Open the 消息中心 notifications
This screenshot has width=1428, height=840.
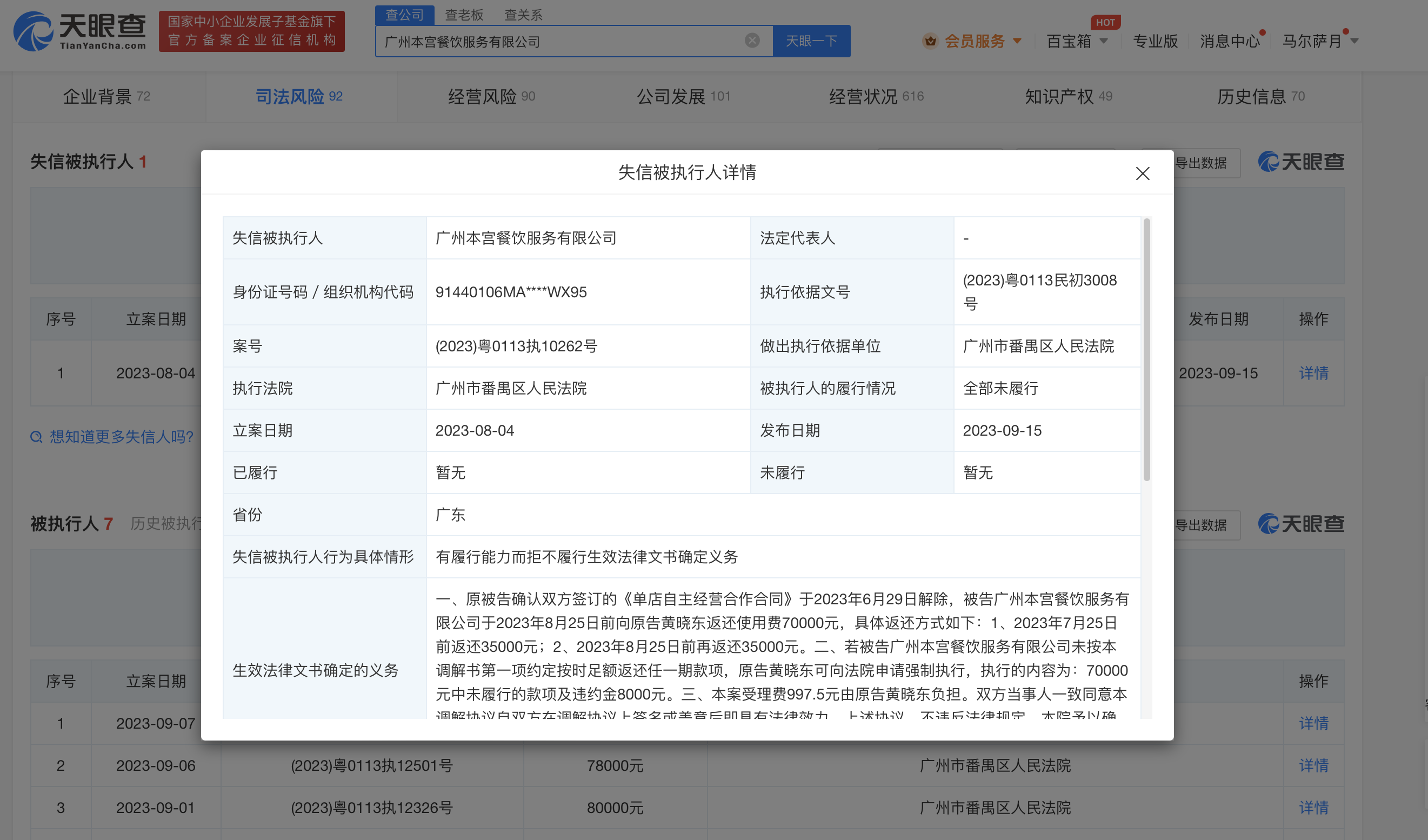pos(1229,41)
